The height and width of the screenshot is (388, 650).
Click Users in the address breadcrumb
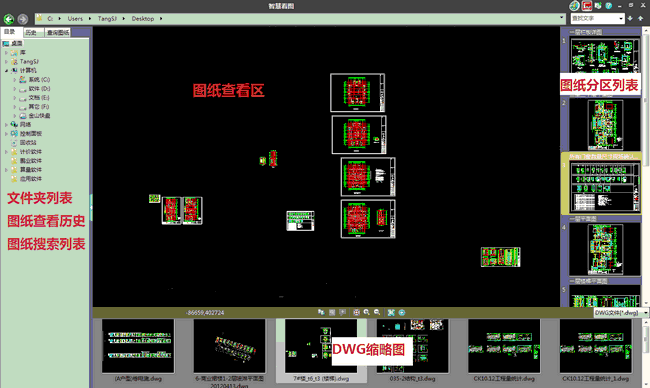[75, 19]
